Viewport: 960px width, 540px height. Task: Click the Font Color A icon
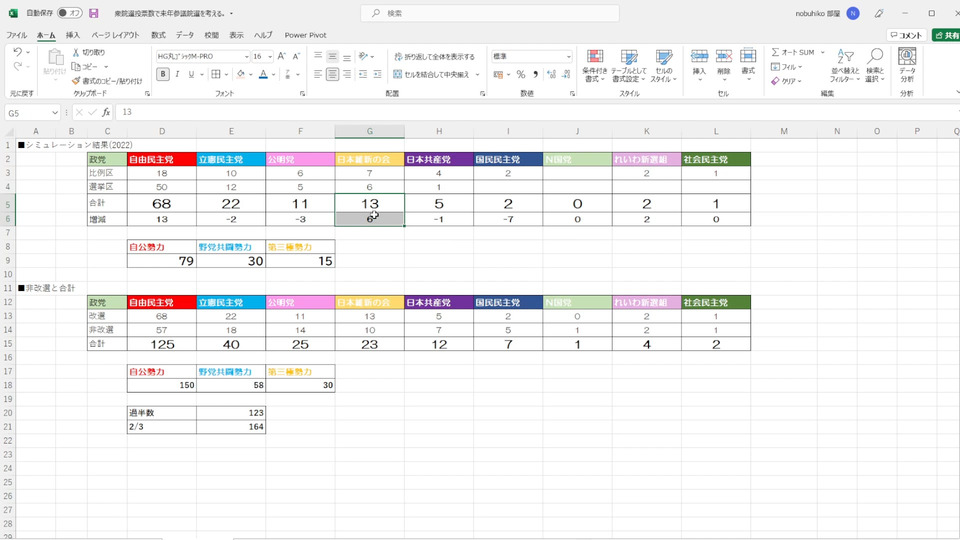pyautogui.click(x=263, y=74)
